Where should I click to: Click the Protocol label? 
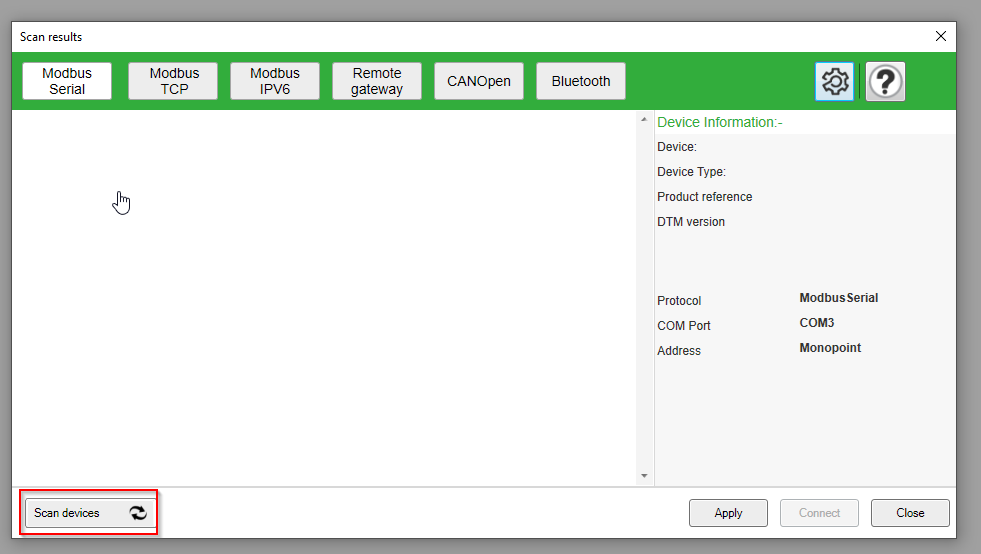[679, 300]
